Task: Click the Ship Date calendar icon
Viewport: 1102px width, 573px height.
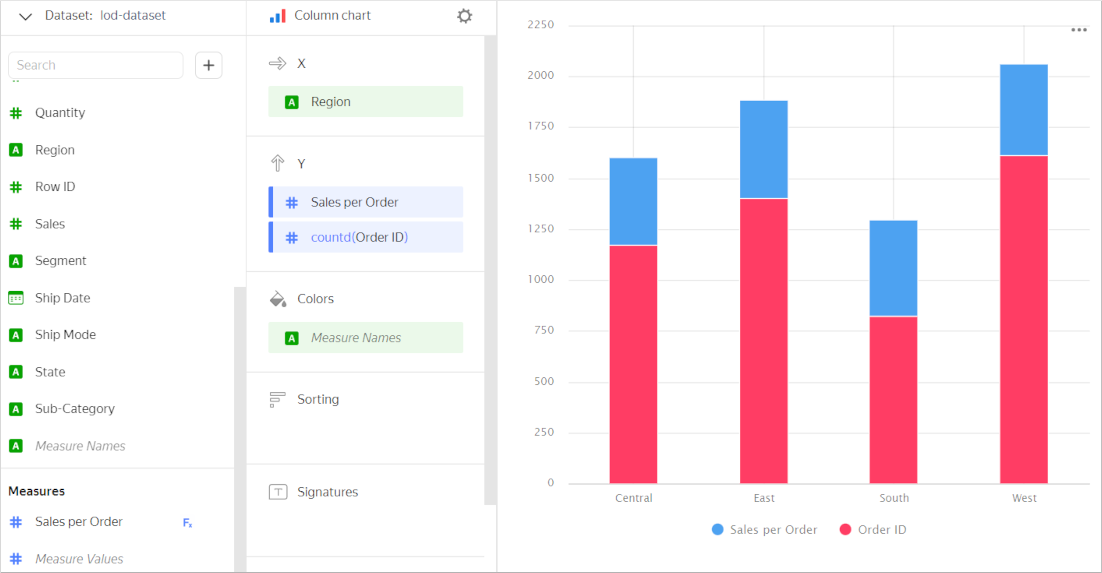Action: (16, 298)
